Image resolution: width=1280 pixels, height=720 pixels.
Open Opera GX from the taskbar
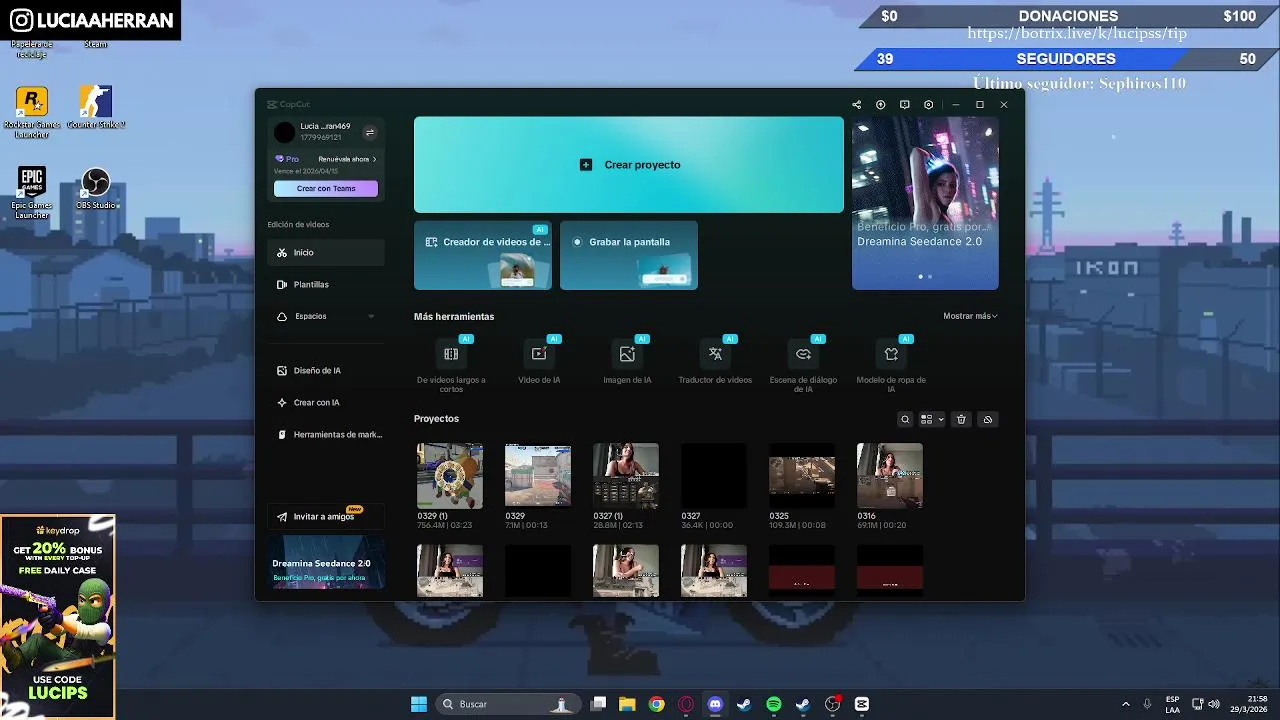[x=686, y=704]
